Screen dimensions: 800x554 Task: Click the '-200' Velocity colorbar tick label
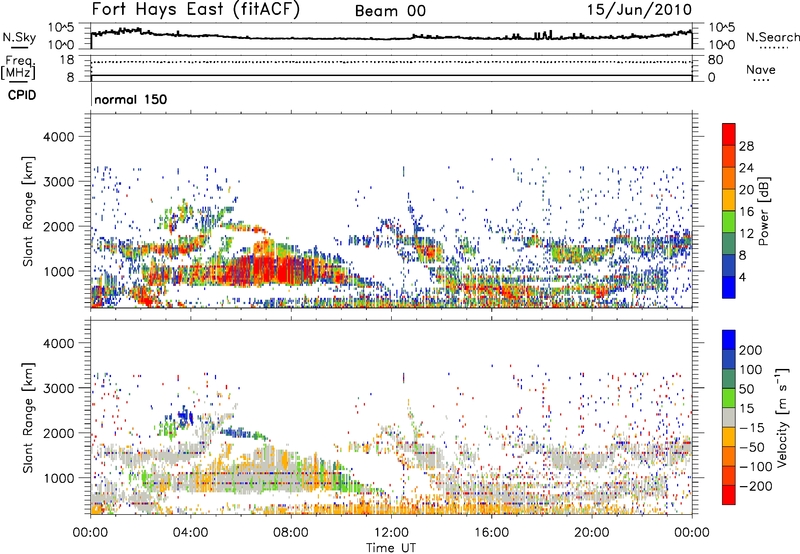[x=756, y=486]
